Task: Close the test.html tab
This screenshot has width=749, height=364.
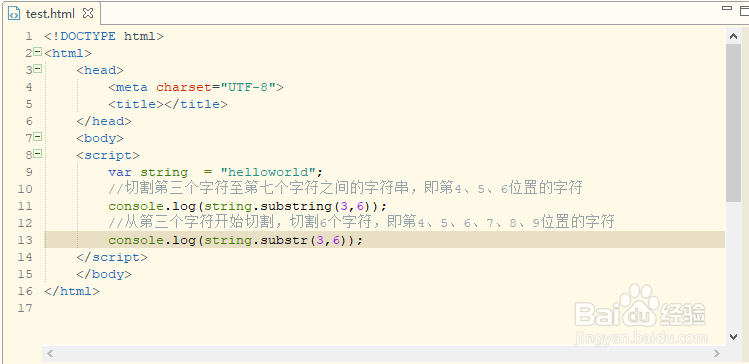Action: click(88, 13)
